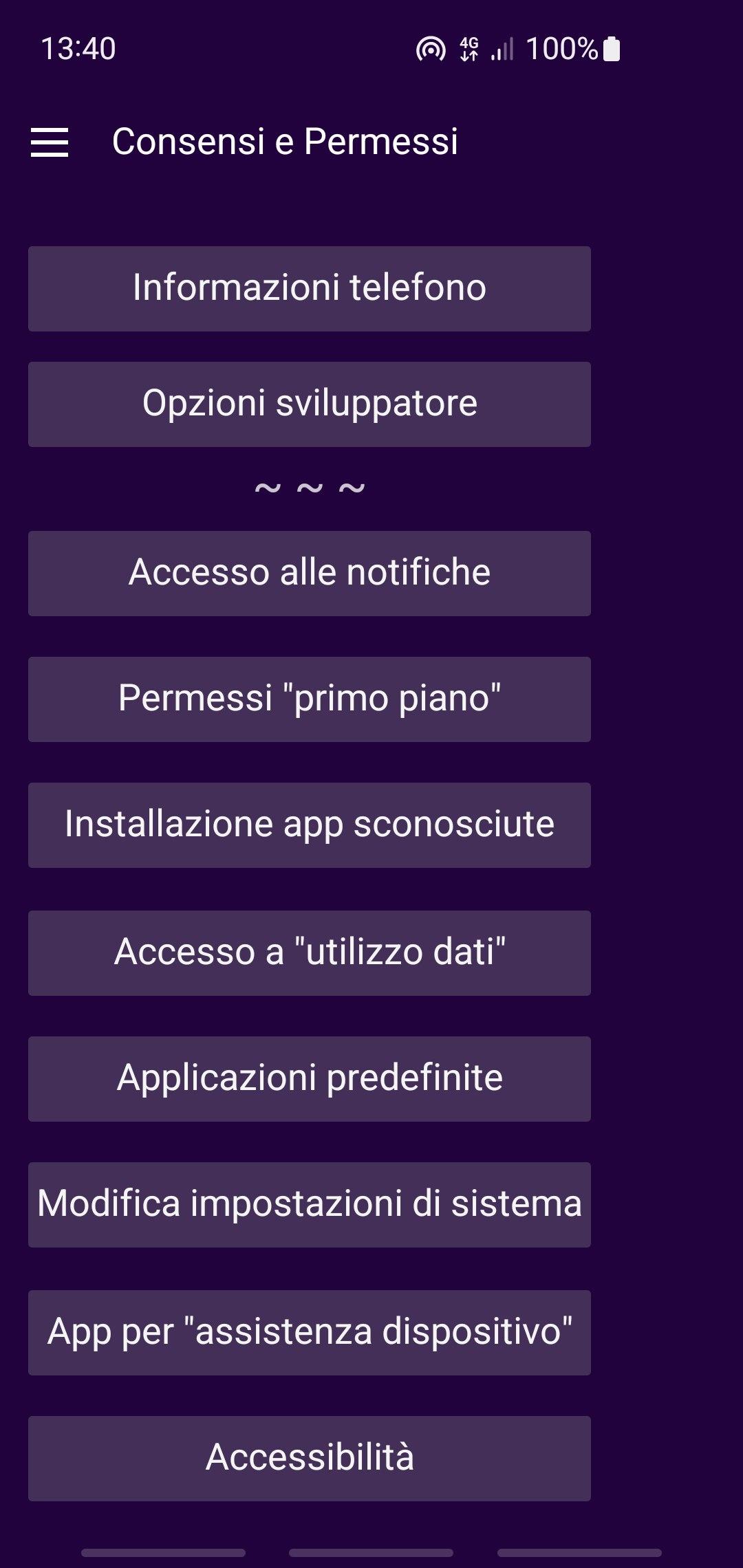Tap the 13:40 clock in status bar
743x1568 pixels.
tap(78, 50)
